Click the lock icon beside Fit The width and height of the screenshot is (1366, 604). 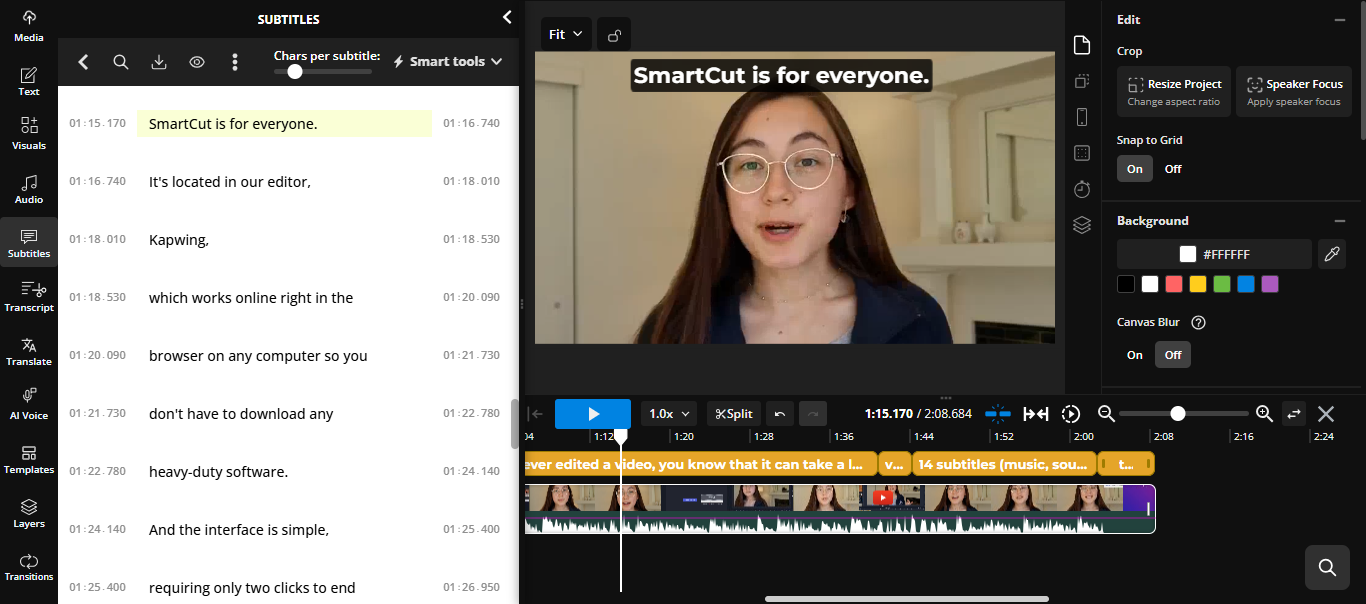pos(614,35)
